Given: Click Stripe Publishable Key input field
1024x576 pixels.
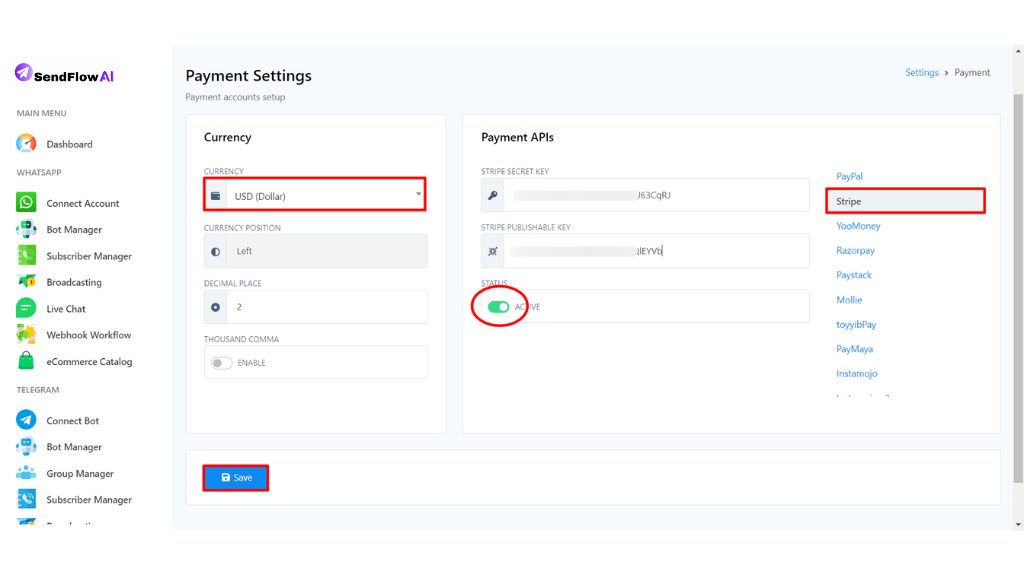Looking at the screenshot, I should pos(656,251).
